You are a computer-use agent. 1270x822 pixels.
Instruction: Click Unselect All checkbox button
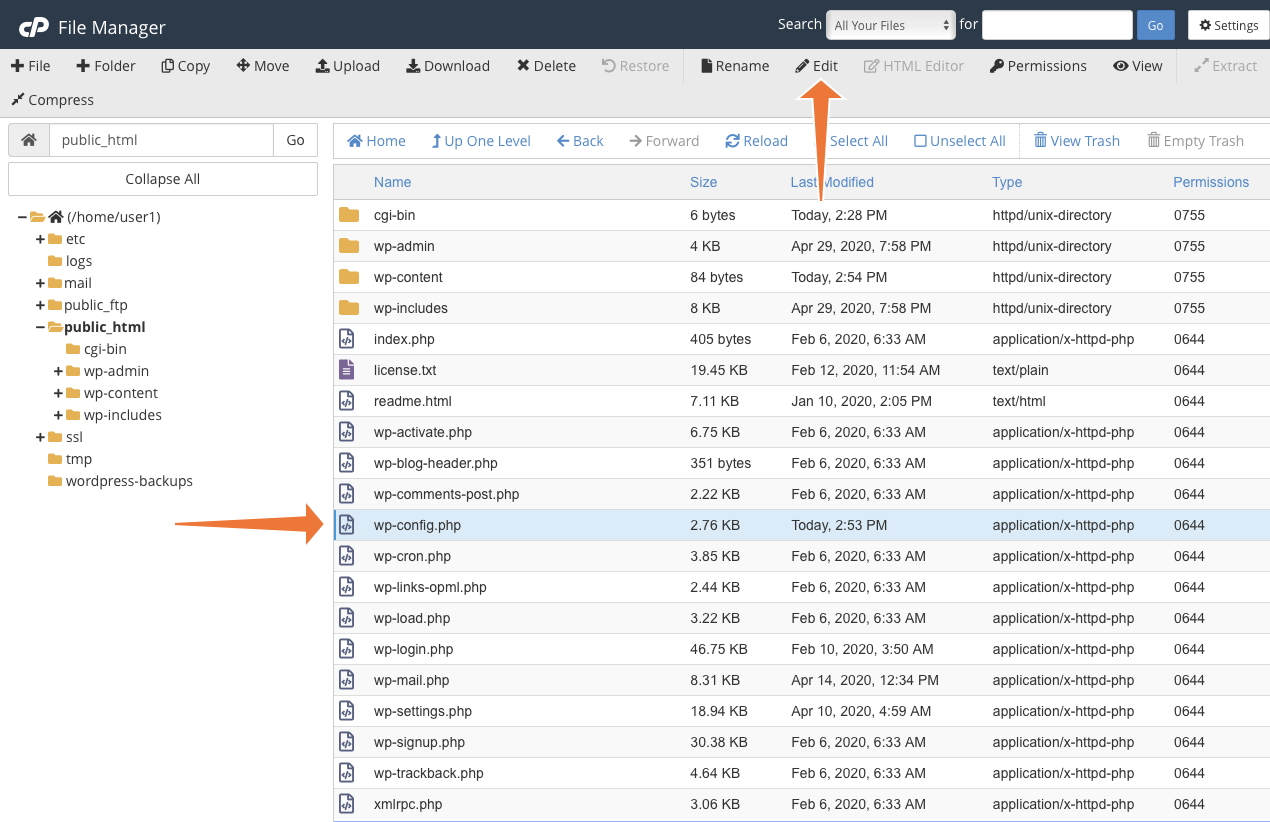(959, 141)
